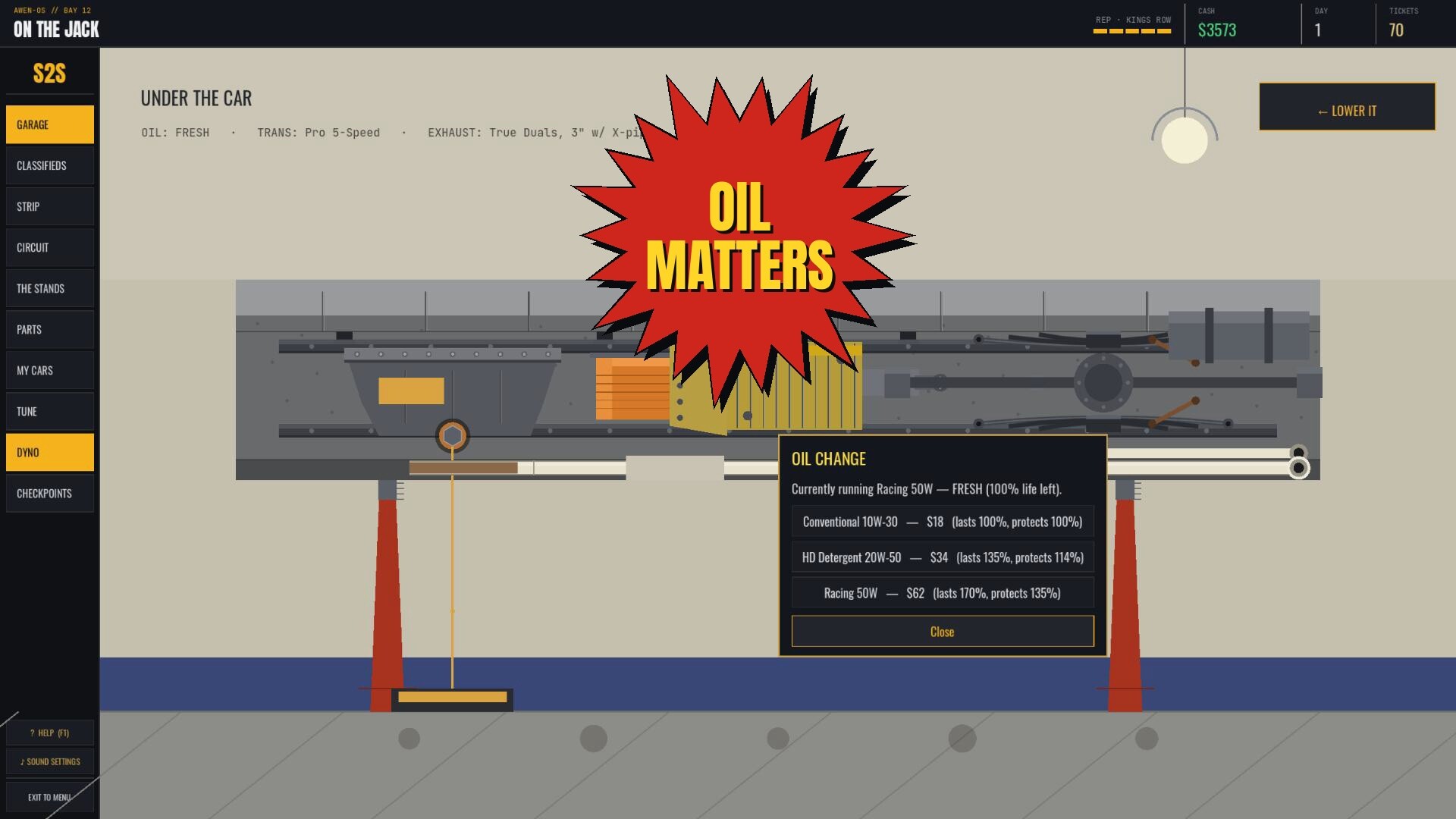
Task: Choose HD Detergent 20W-50 oil option
Action: tap(943, 557)
